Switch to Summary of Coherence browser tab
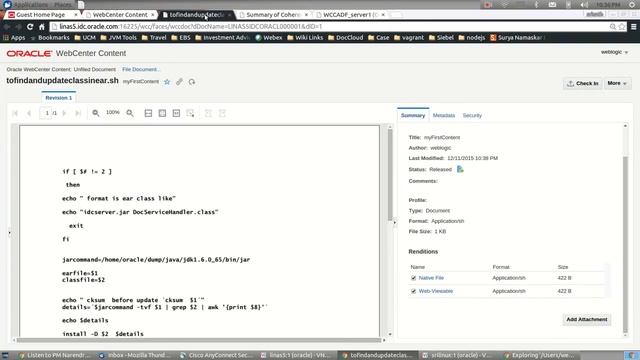Viewport: 640px width, 360px height. point(273,15)
